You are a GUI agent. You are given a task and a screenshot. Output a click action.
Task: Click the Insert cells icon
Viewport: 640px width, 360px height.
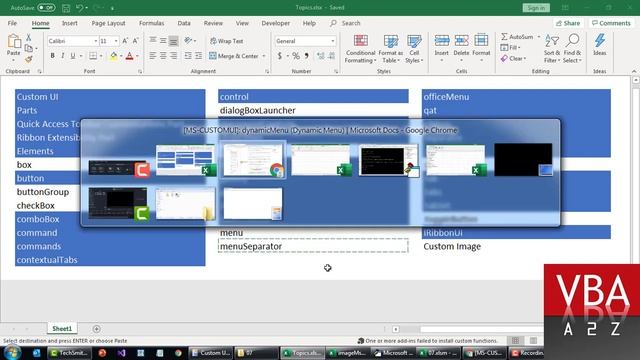click(x=442, y=41)
